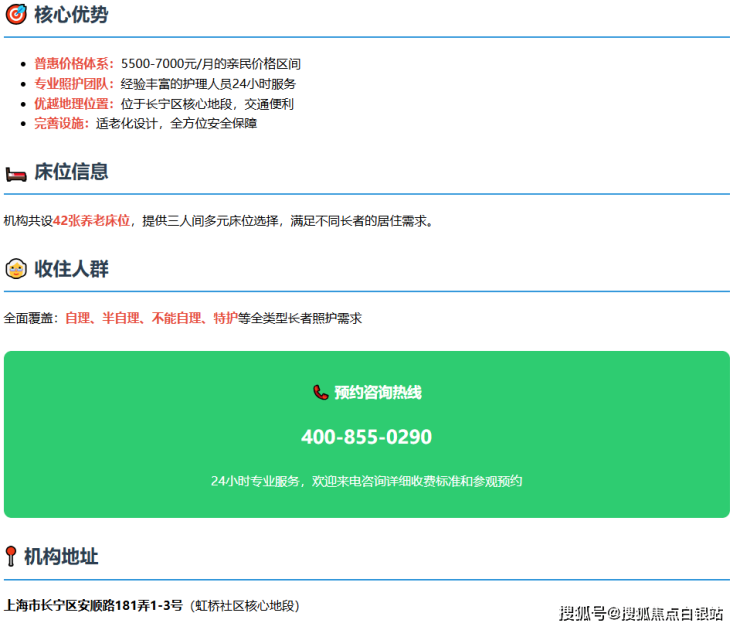Viewport: 740px width, 630px height.
Task: Click the red 自理、半自理、不能自理、特护 text
Action: click(151, 318)
